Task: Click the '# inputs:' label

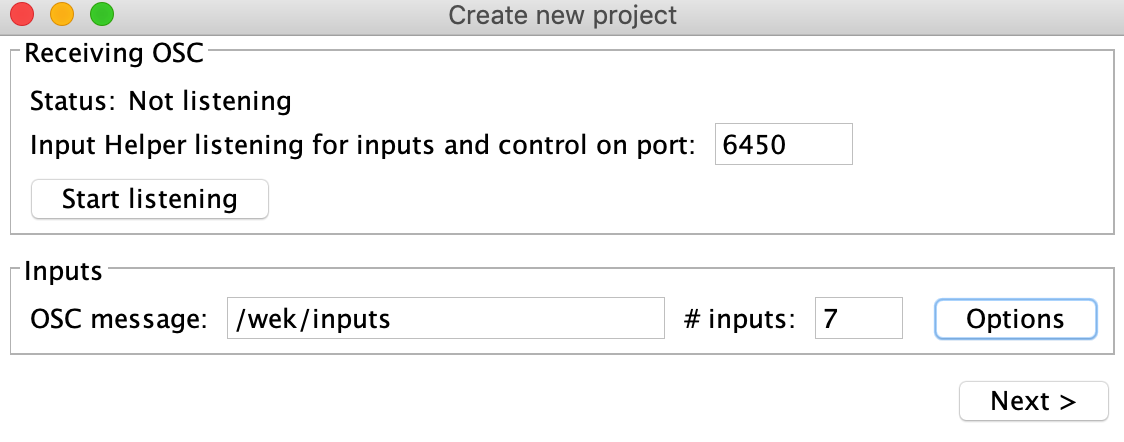Action: [740, 320]
